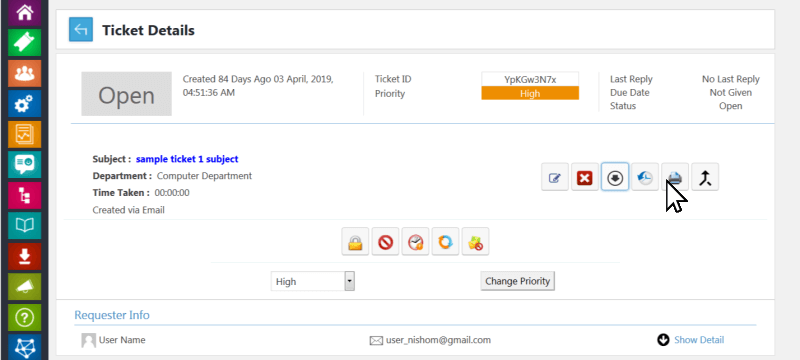
Task: Open the sample ticket 1 subject link
Action: 187,159
